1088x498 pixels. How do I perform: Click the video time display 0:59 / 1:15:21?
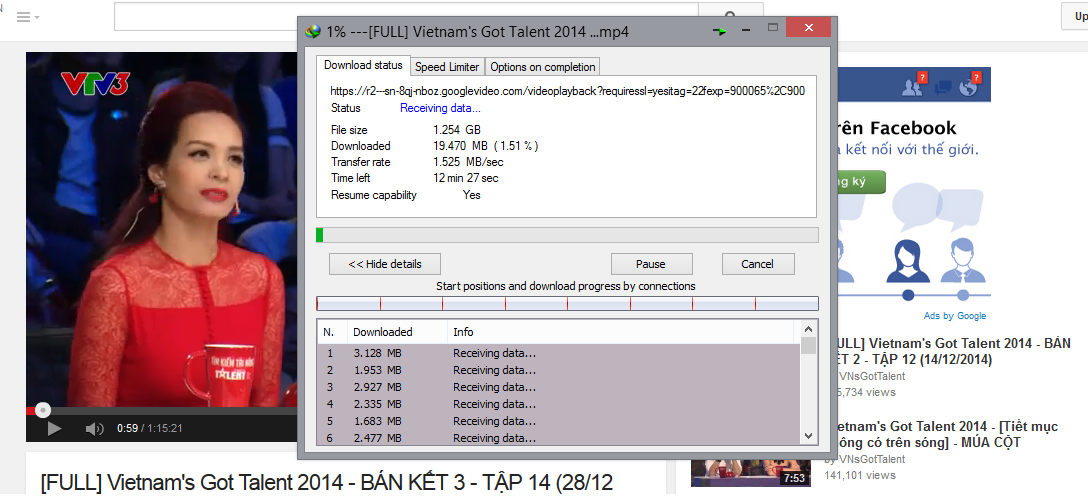(x=149, y=429)
